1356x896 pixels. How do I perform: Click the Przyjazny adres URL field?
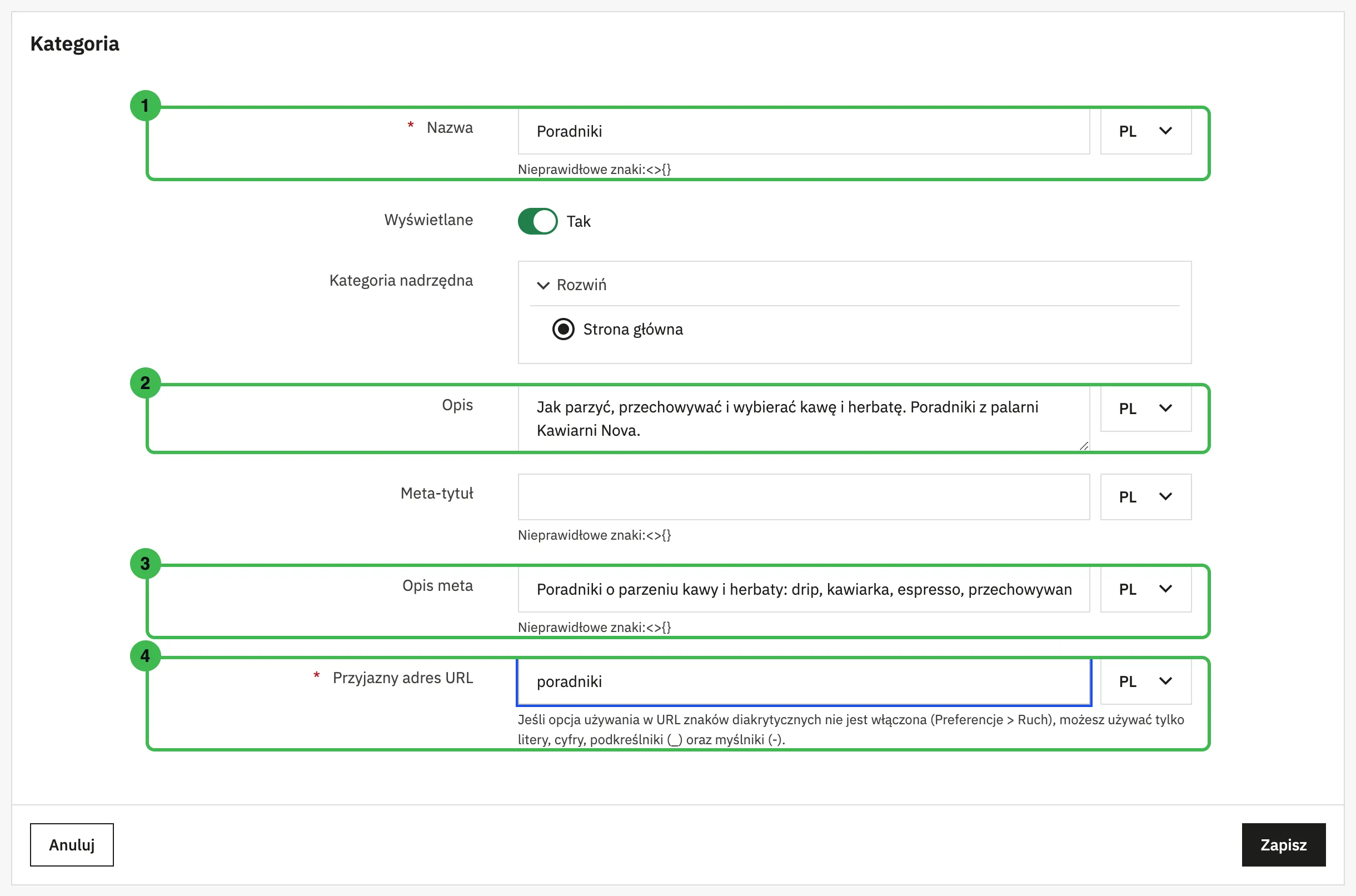(x=804, y=681)
